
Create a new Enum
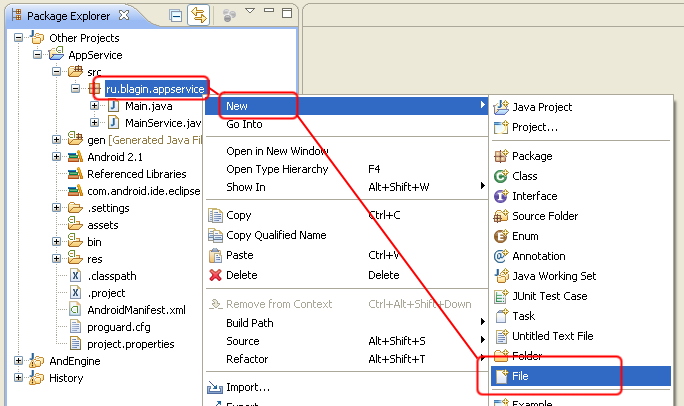(x=581, y=236)
